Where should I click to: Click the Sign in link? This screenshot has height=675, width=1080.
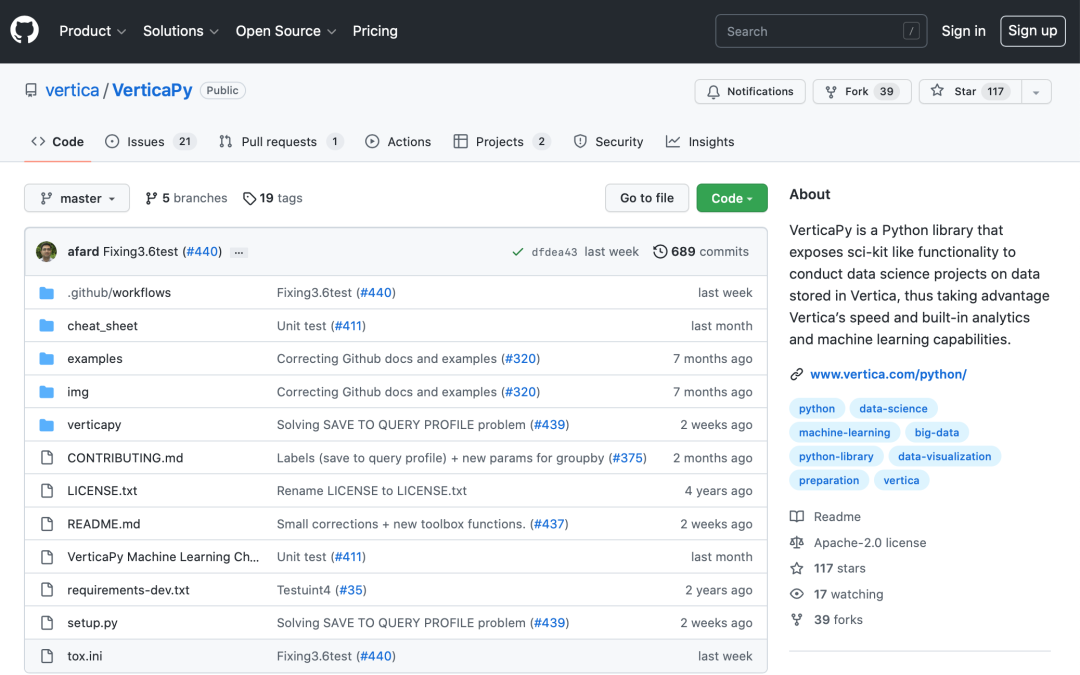click(x=963, y=31)
